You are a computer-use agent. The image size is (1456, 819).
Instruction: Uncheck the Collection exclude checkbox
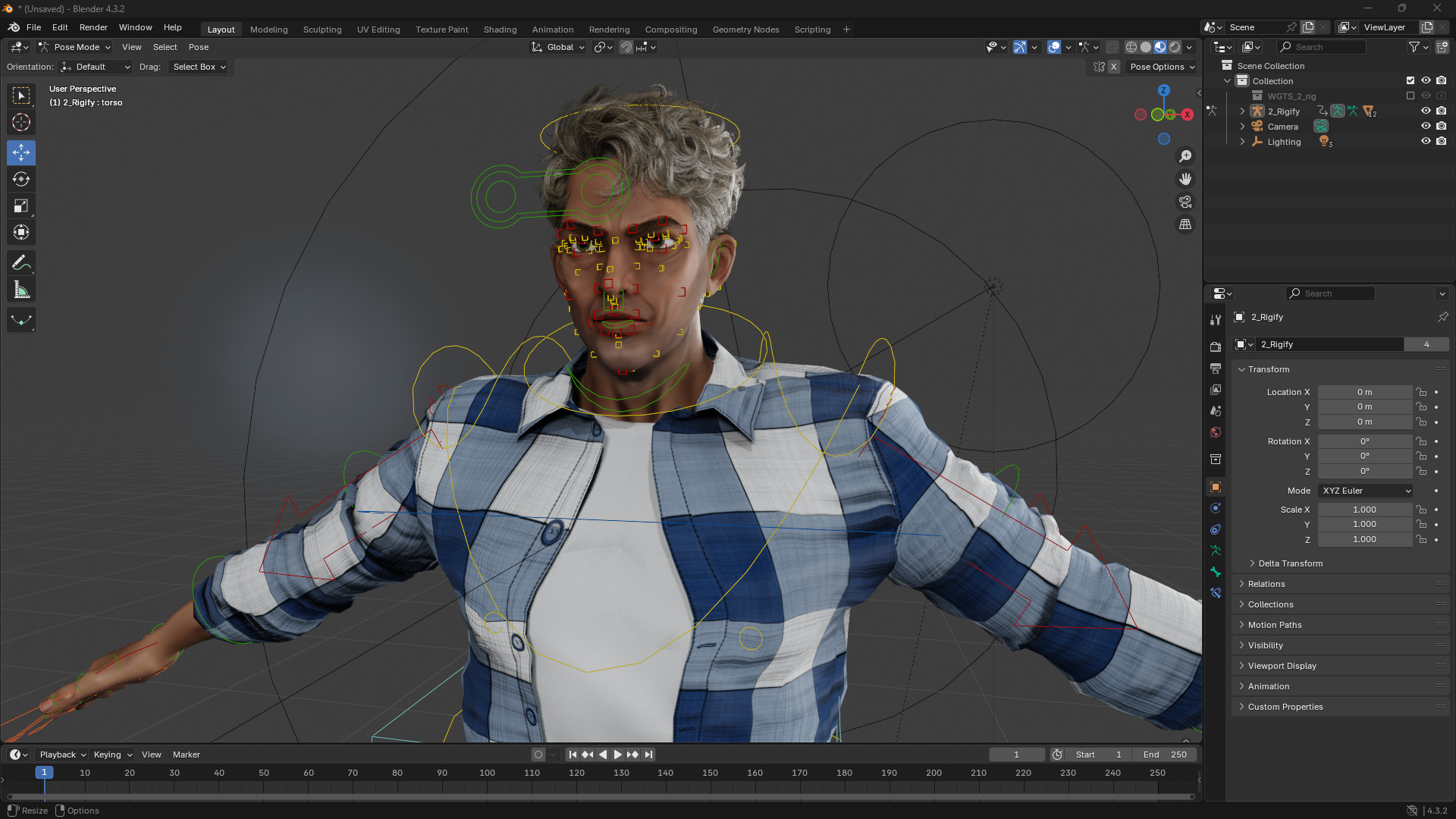[1410, 81]
